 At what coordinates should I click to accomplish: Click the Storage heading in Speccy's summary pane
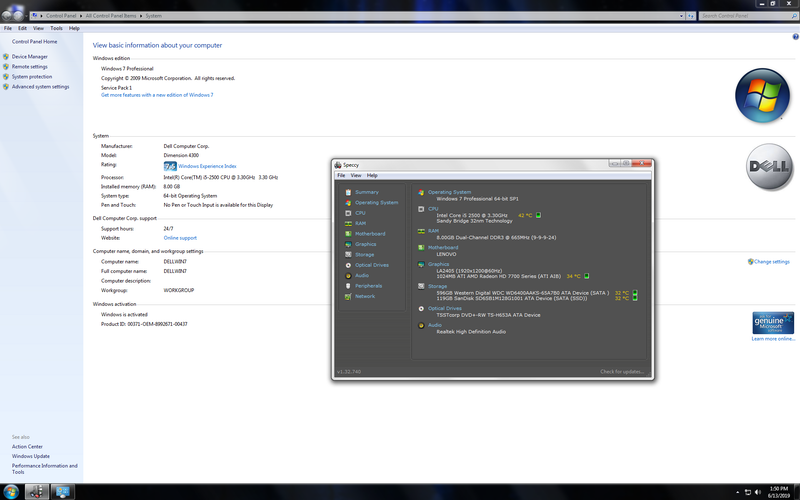tap(437, 286)
